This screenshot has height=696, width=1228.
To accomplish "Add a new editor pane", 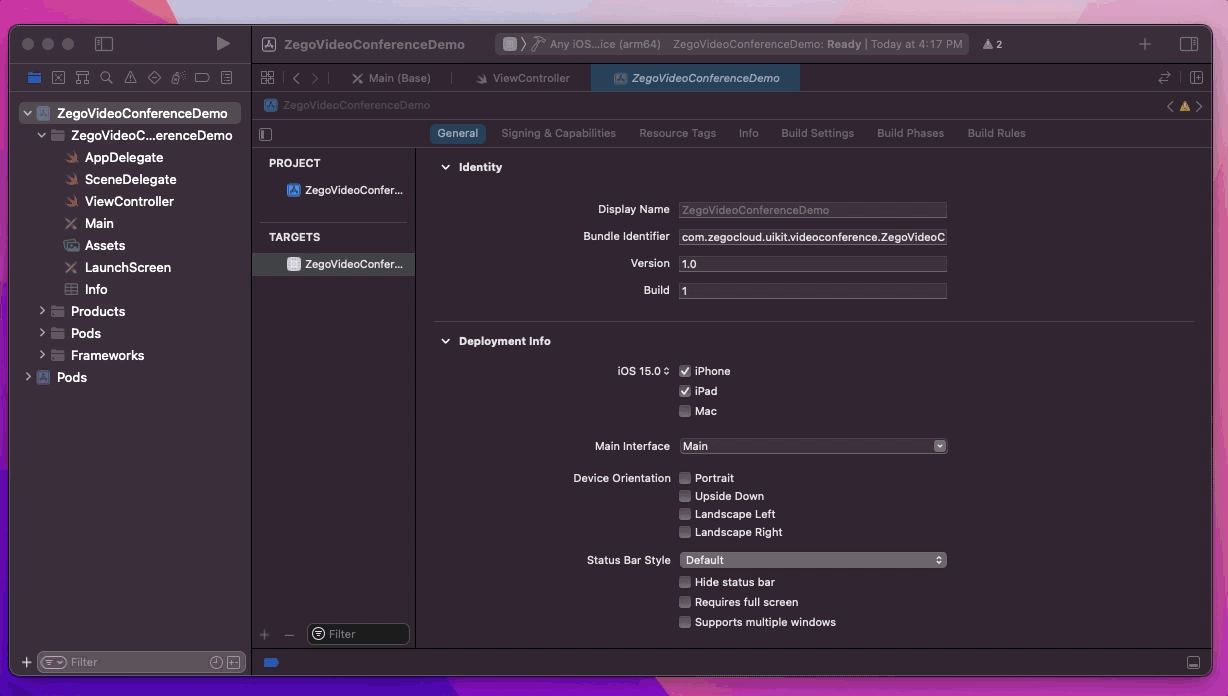I will pos(1196,78).
